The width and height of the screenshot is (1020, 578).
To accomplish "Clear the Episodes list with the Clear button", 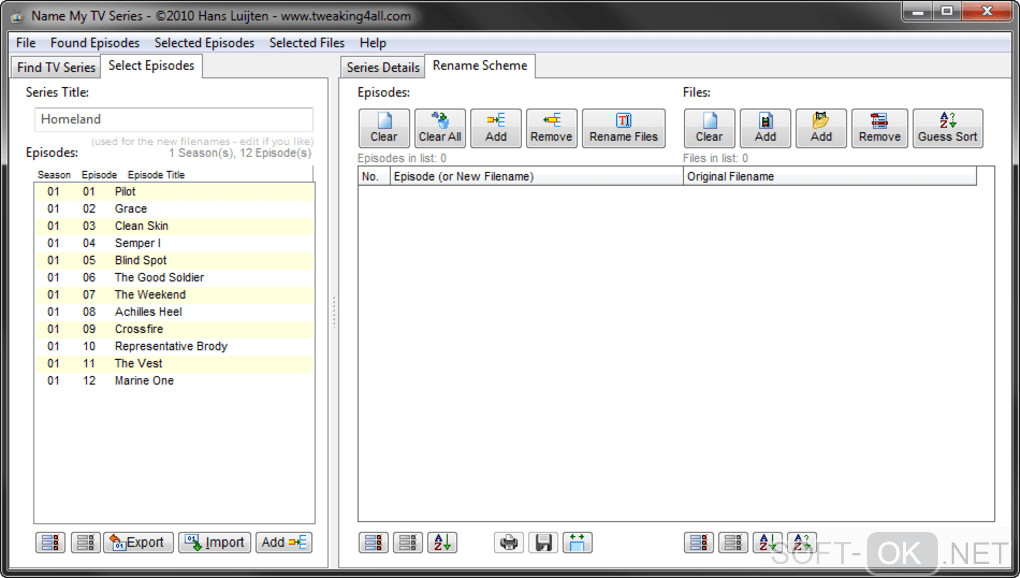I will (x=384, y=128).
